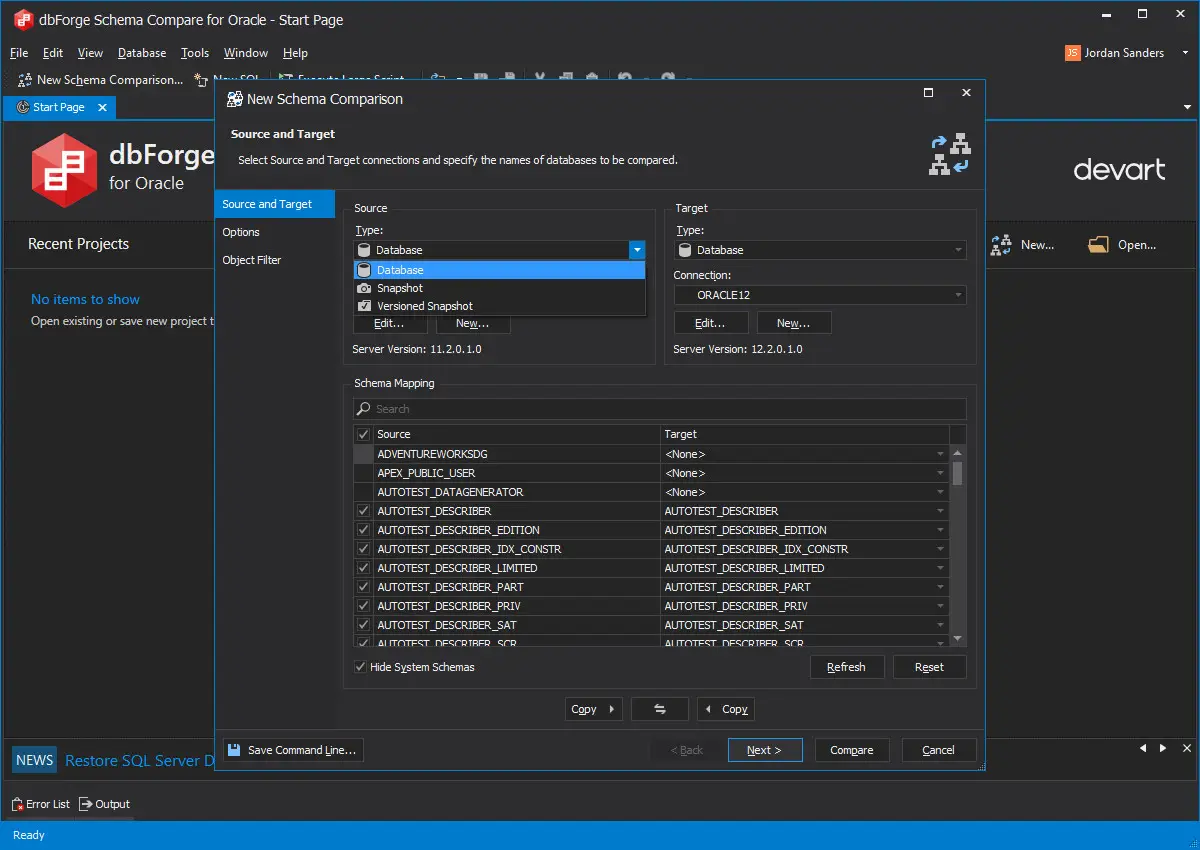The height and width of the screenshot is (850, 1200).
Task: Click the Save Command Line floppy disk icon
Action: pos(233,750)
